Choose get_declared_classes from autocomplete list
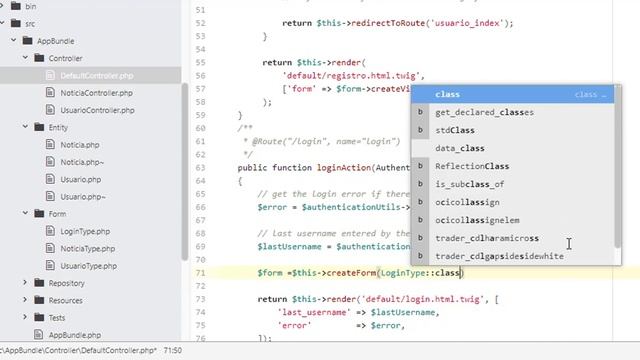 pyautogui.click(x=513, y=112)
